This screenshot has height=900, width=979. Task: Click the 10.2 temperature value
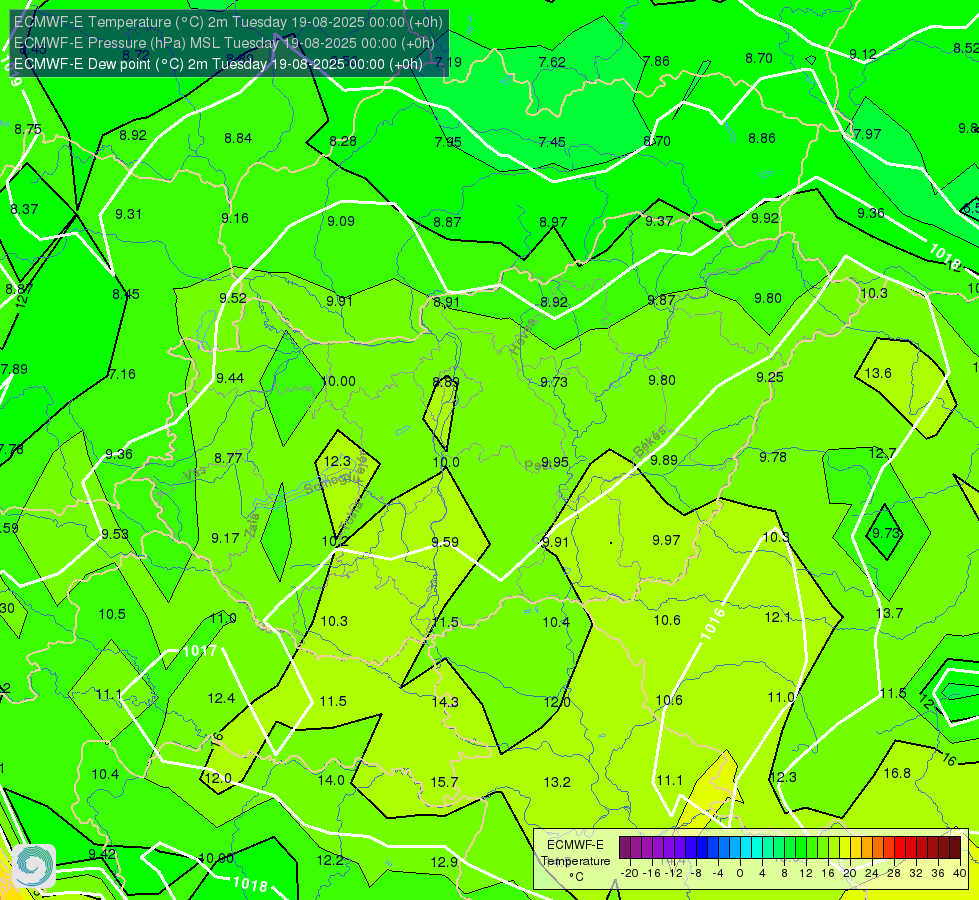click(335, 541)
